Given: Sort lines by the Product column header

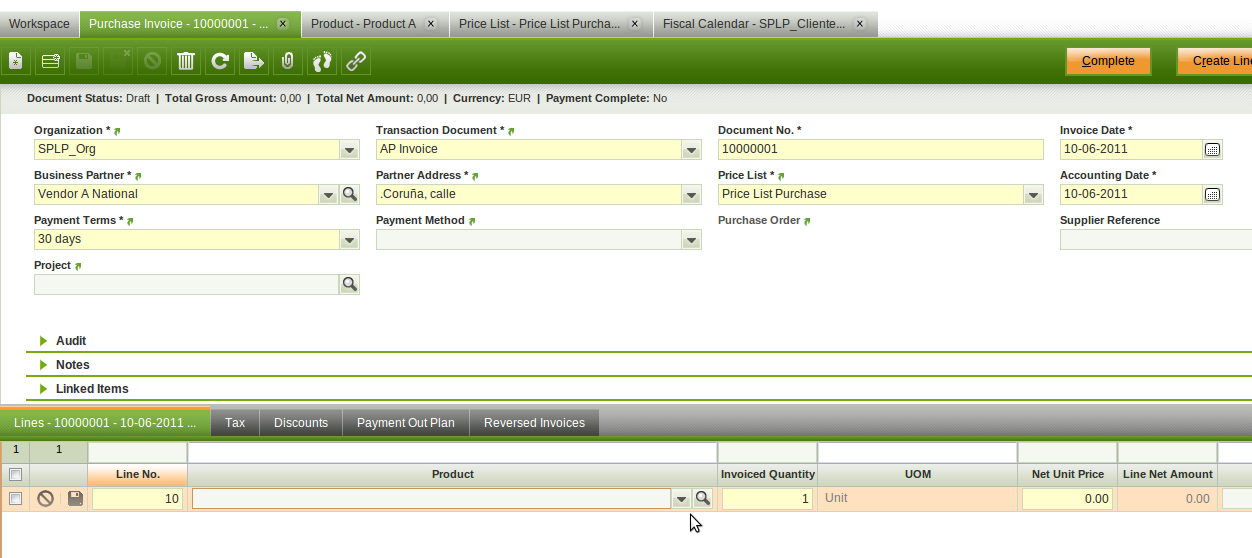Looking at the screenshot, I should (452, 474).
